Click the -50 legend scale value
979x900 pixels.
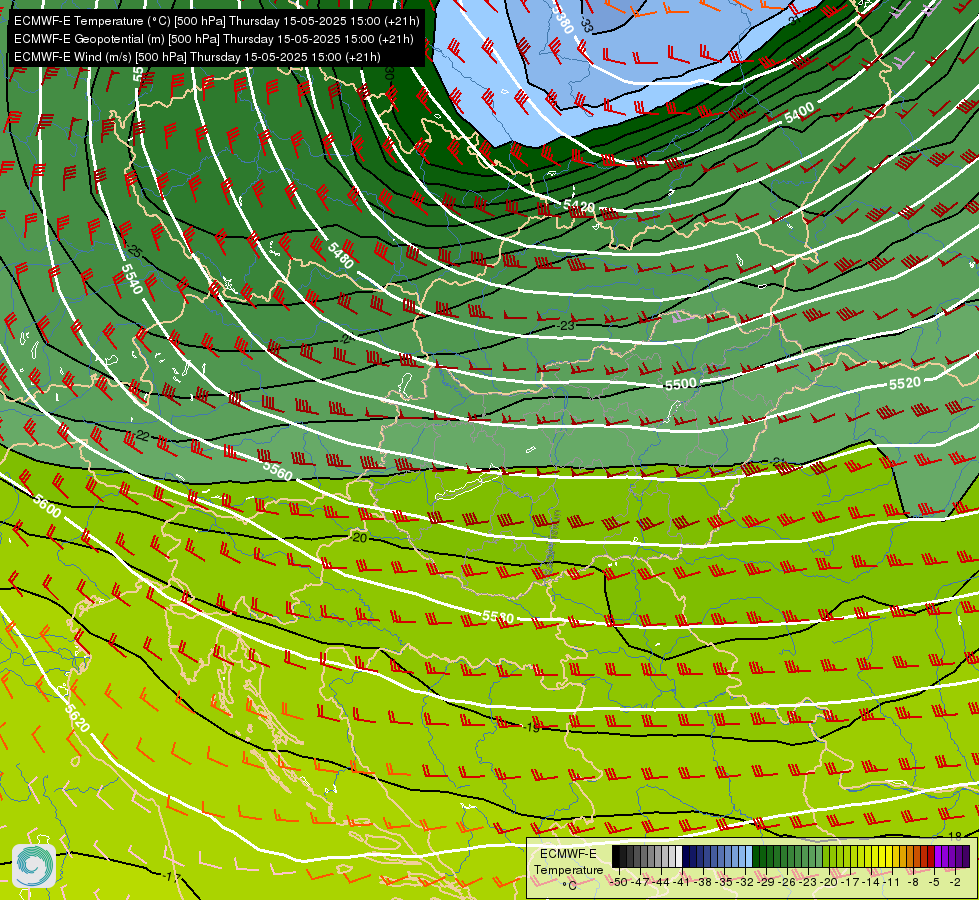(x=619, y=882)
